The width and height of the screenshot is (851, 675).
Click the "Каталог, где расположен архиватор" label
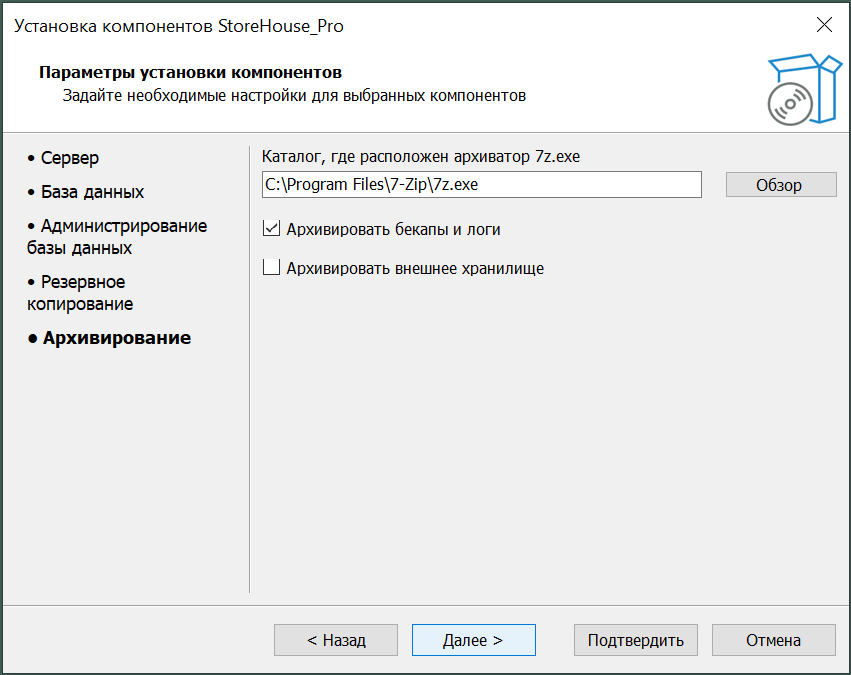coord(420,157)
